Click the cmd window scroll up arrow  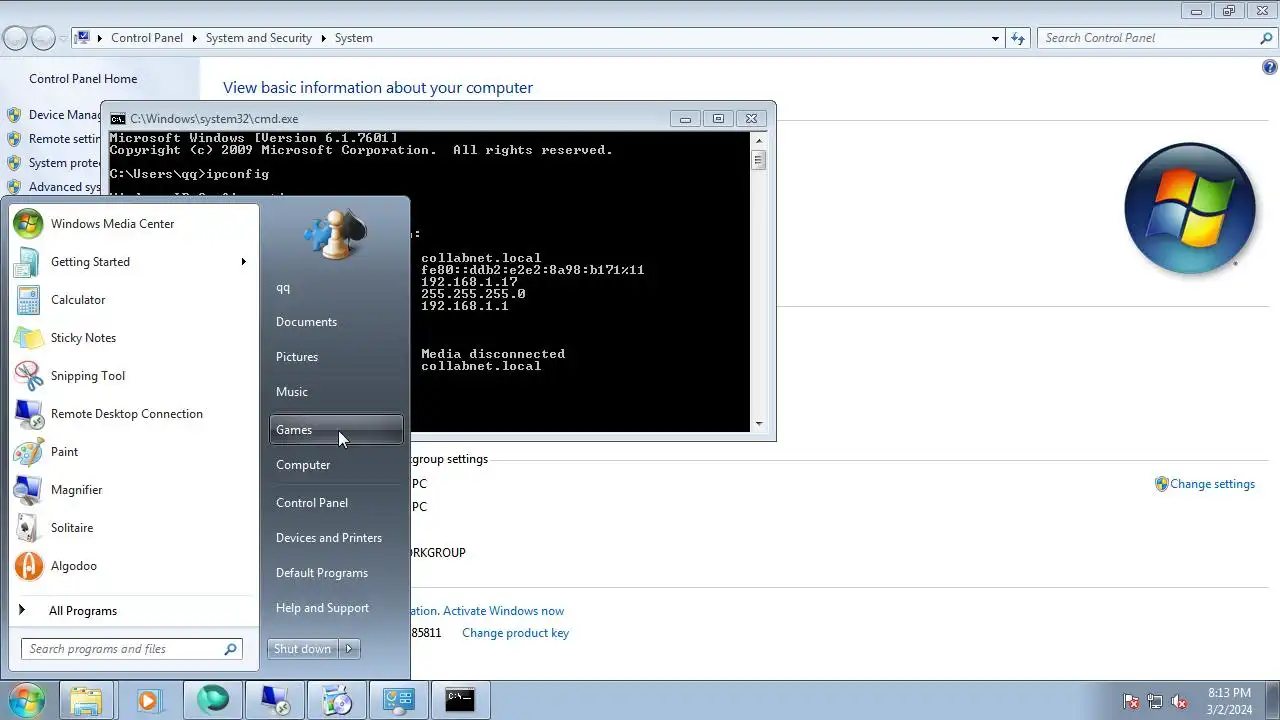[x=758, y=140]
